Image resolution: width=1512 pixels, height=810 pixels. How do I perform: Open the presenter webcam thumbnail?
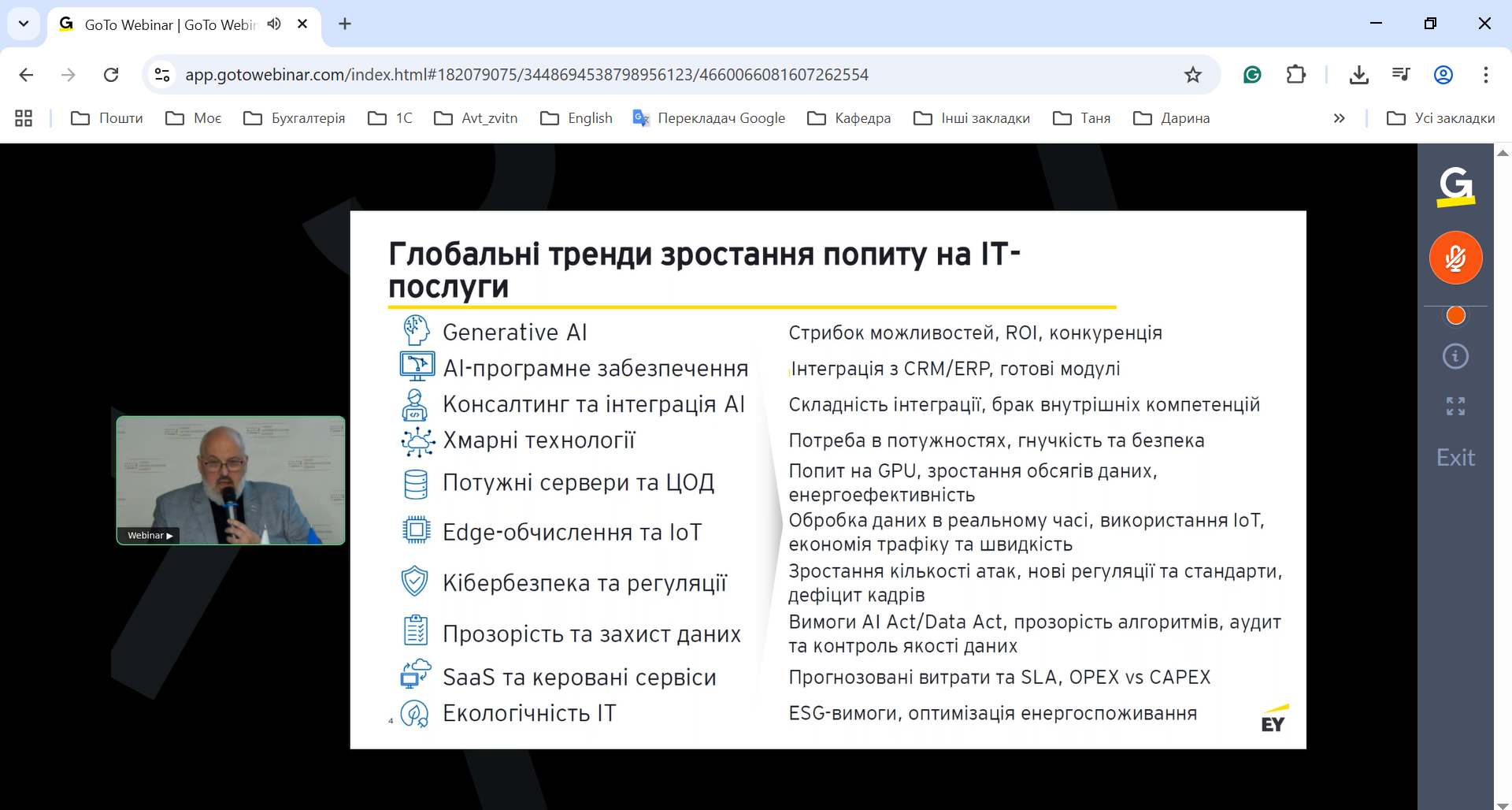(x=231, y=481)
